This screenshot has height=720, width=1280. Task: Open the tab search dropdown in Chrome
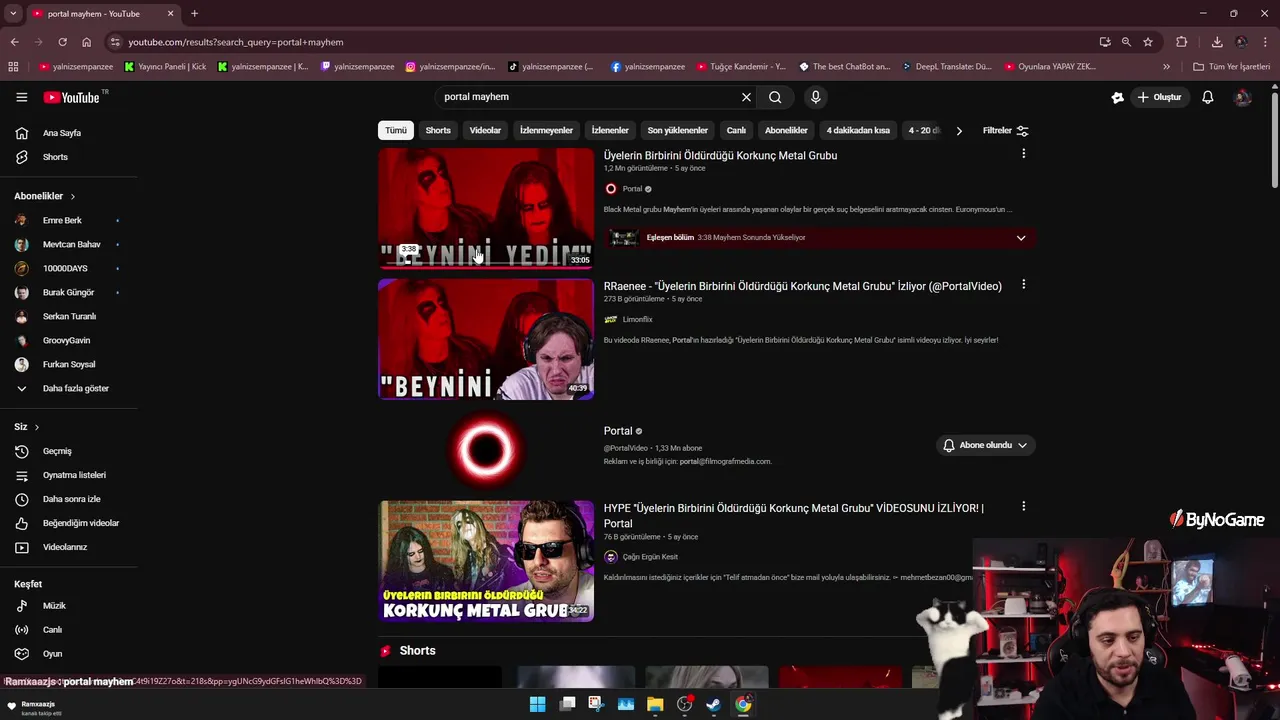point(12,14)
